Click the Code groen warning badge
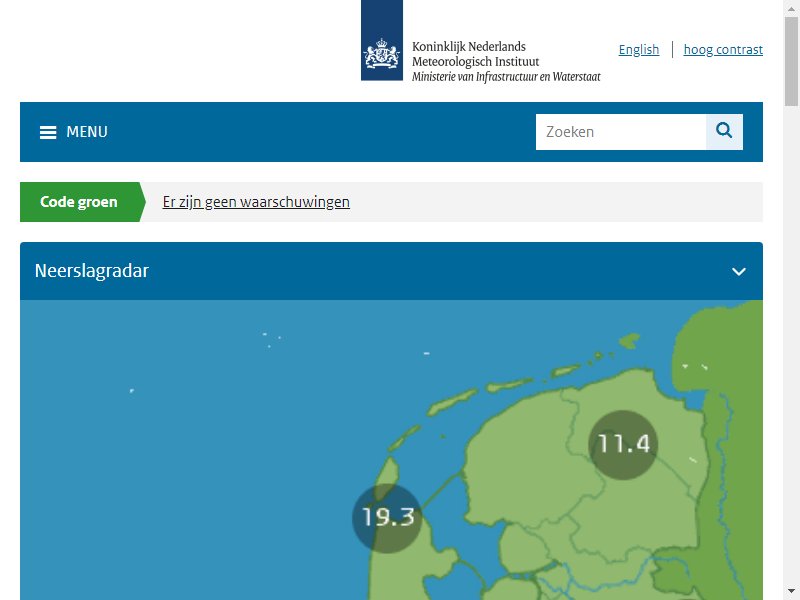Screen dimensions: 800x600 [x=83, y=202]
